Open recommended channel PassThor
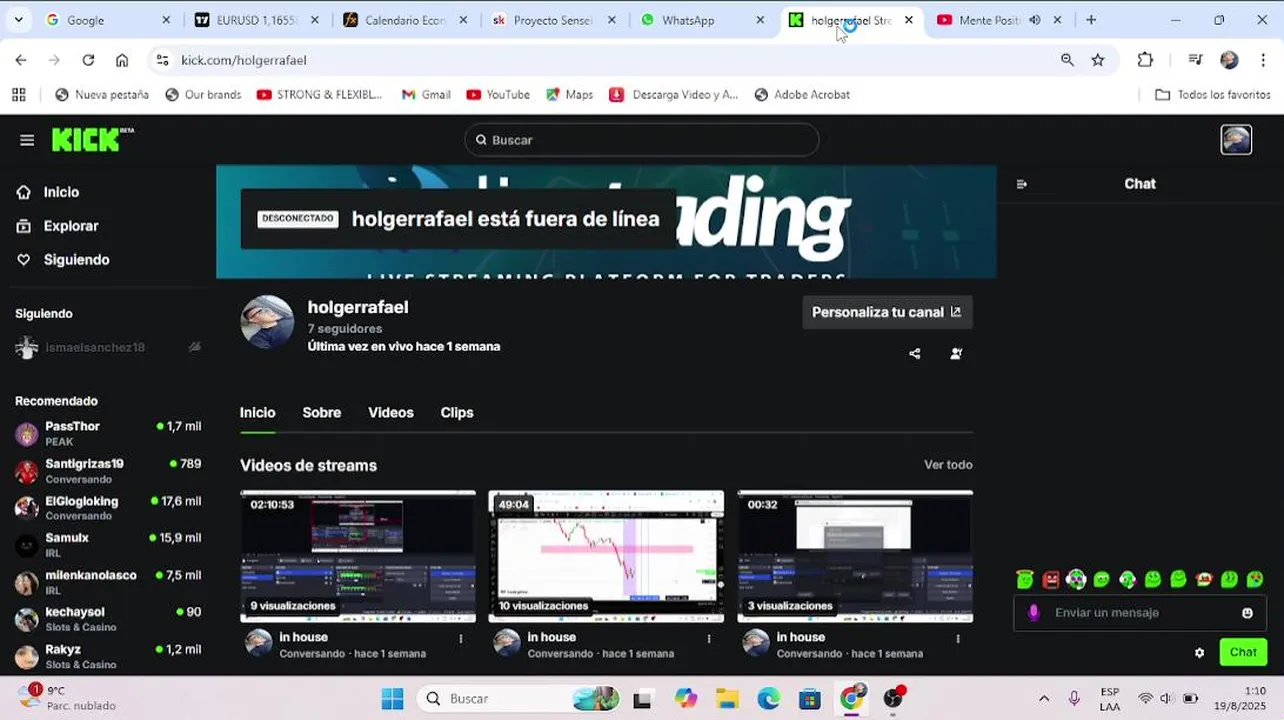Image resolution: width=1284 pixels, height=720 pixels. [108, 434]
